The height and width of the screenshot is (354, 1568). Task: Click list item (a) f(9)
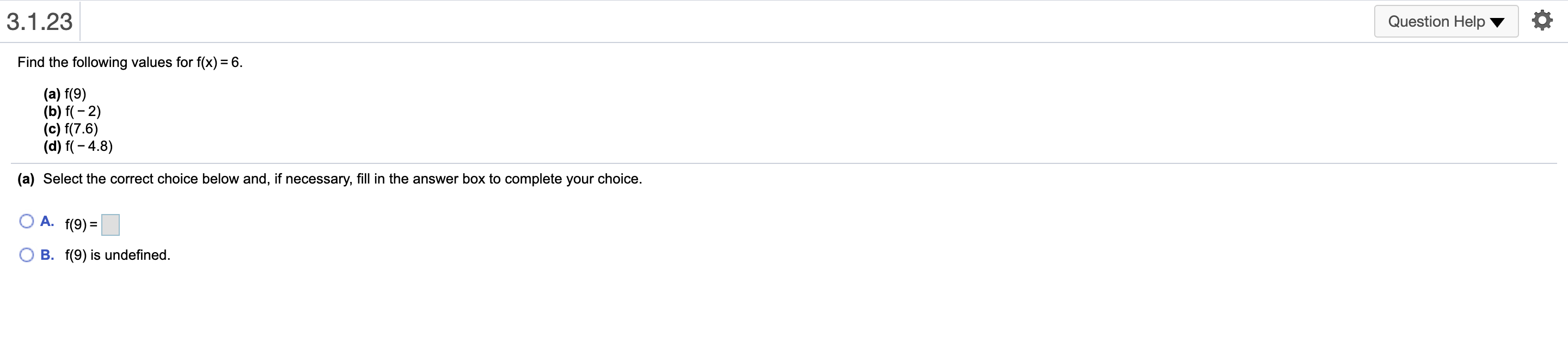(65, 94)
